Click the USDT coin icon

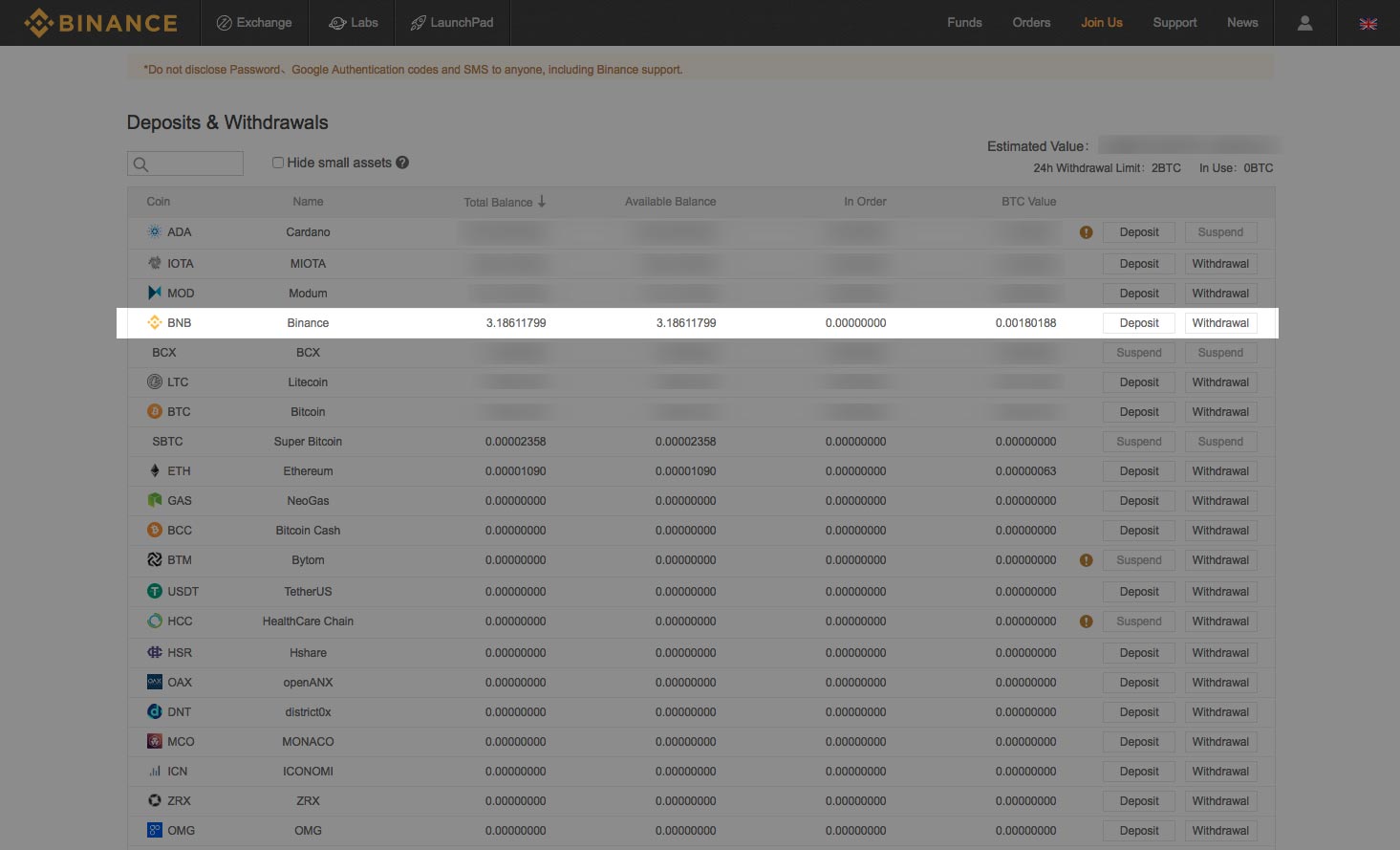[x=155, y=591]
